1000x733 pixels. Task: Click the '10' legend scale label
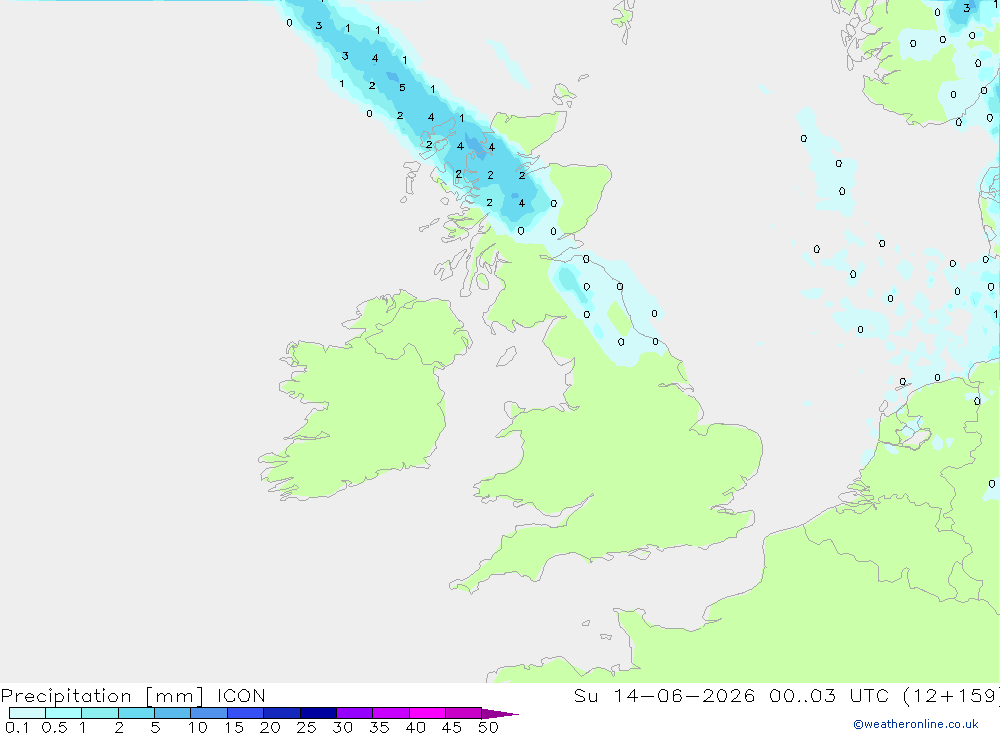coord(198,727)
